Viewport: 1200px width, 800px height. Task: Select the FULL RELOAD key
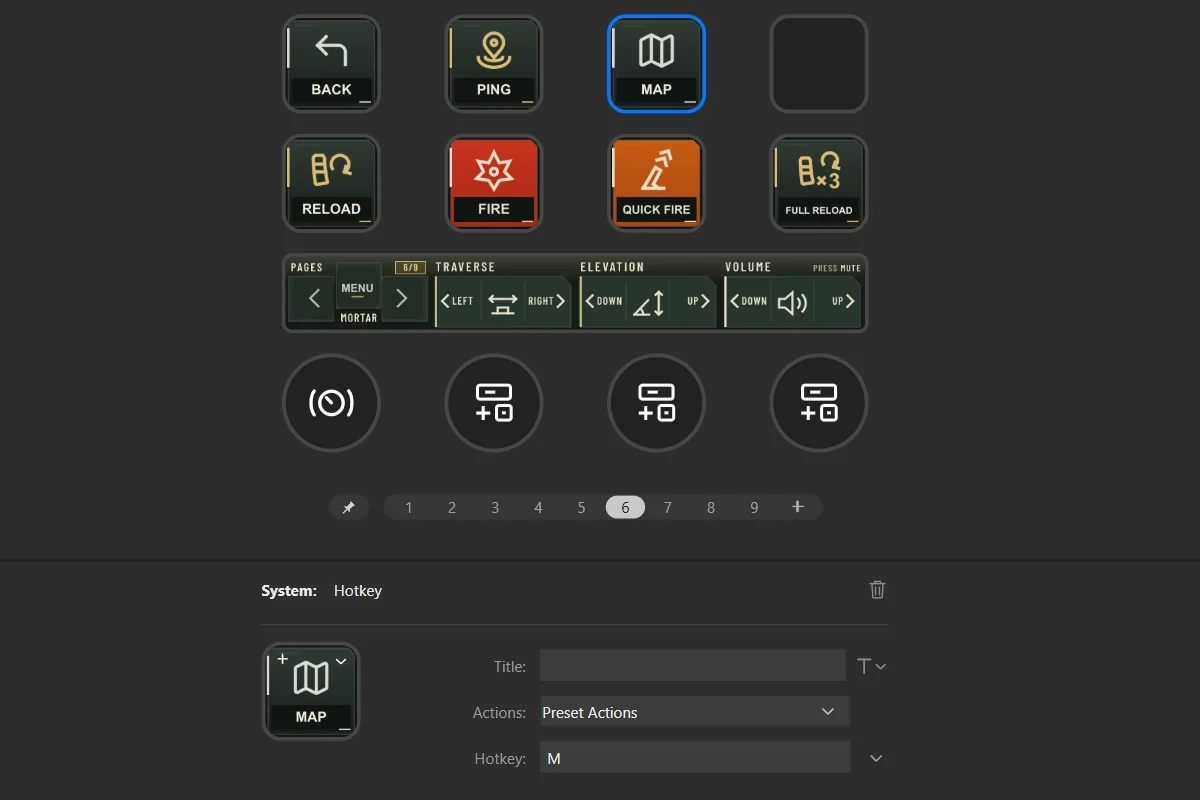click(x=819, y=183)
